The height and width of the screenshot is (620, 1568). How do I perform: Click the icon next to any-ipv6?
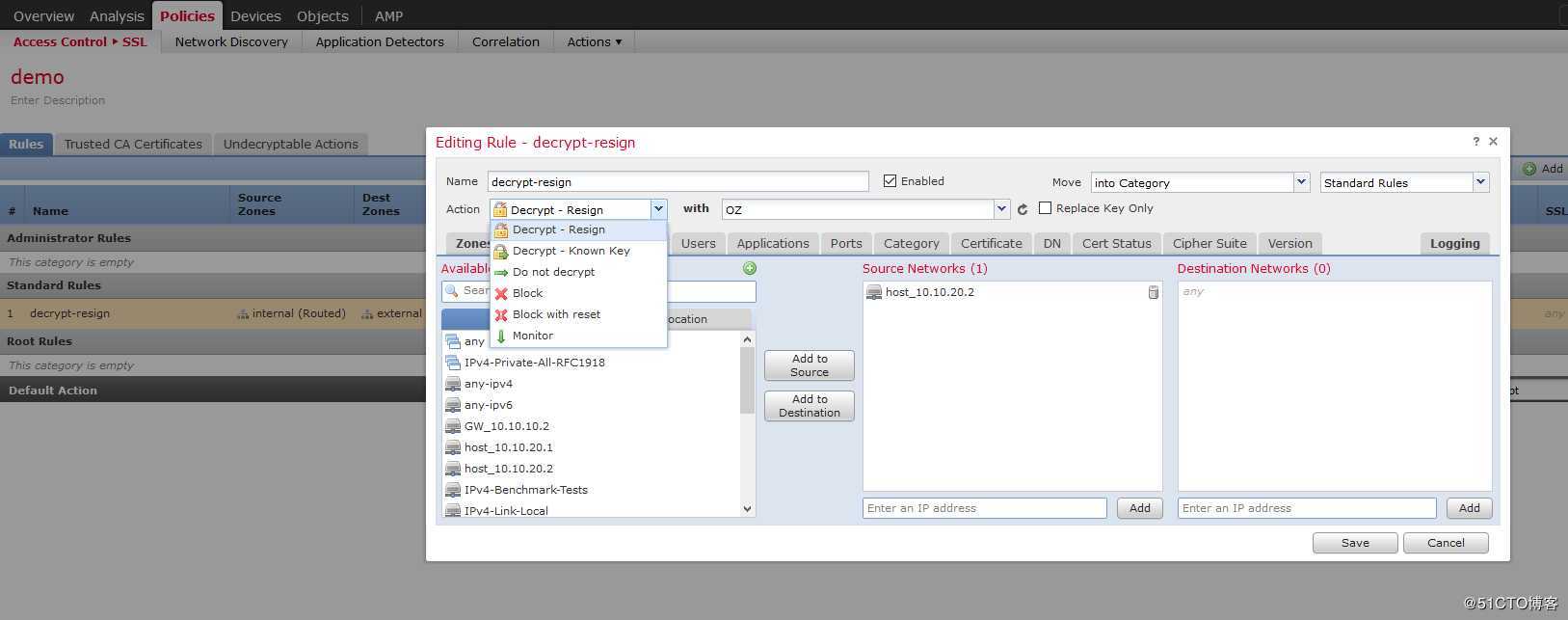[x=453, y=405]
